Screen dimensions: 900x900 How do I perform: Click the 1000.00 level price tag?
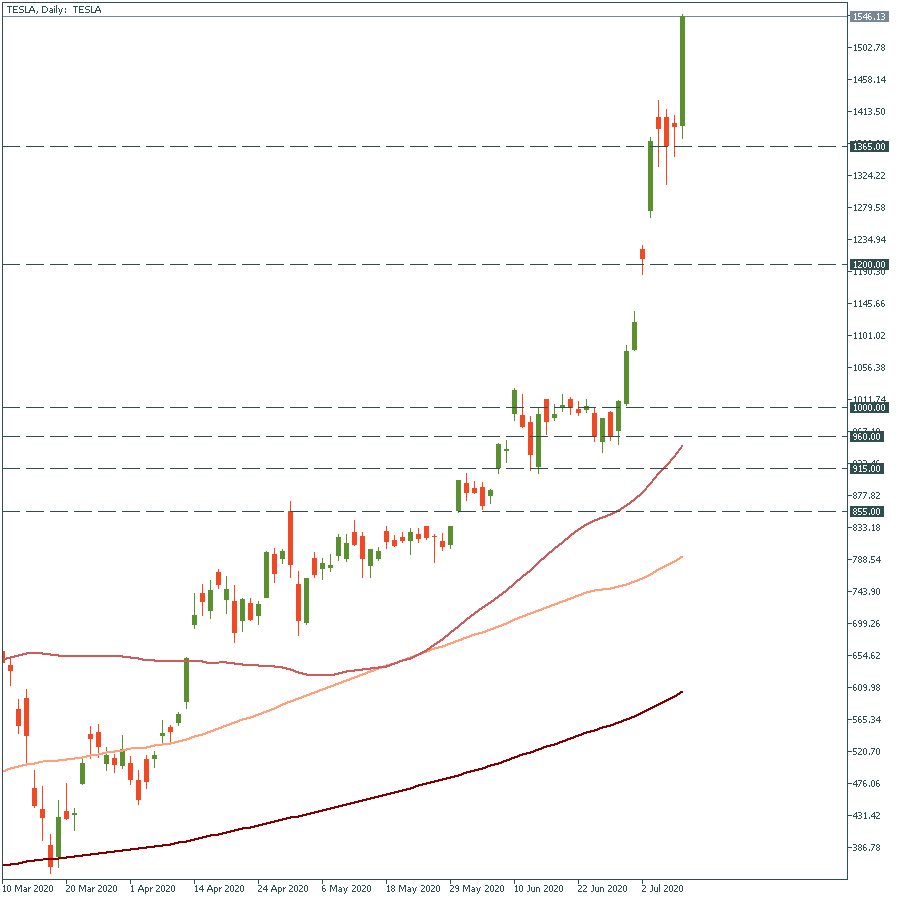(x=868, y=408)
